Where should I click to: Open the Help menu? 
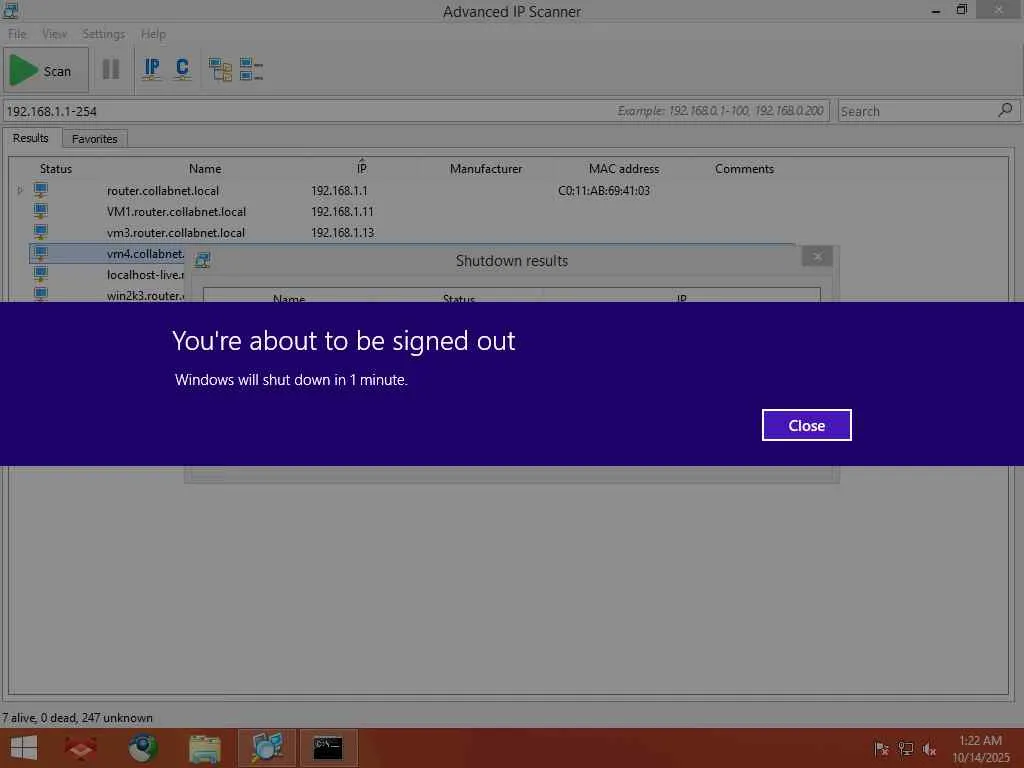153,34
